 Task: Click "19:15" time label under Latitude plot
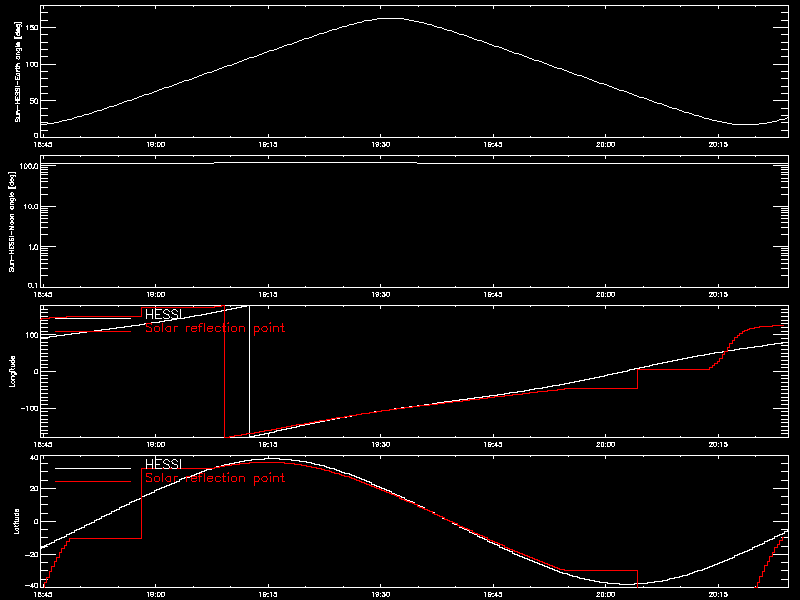pyautogui.click(x=268, y=594)
